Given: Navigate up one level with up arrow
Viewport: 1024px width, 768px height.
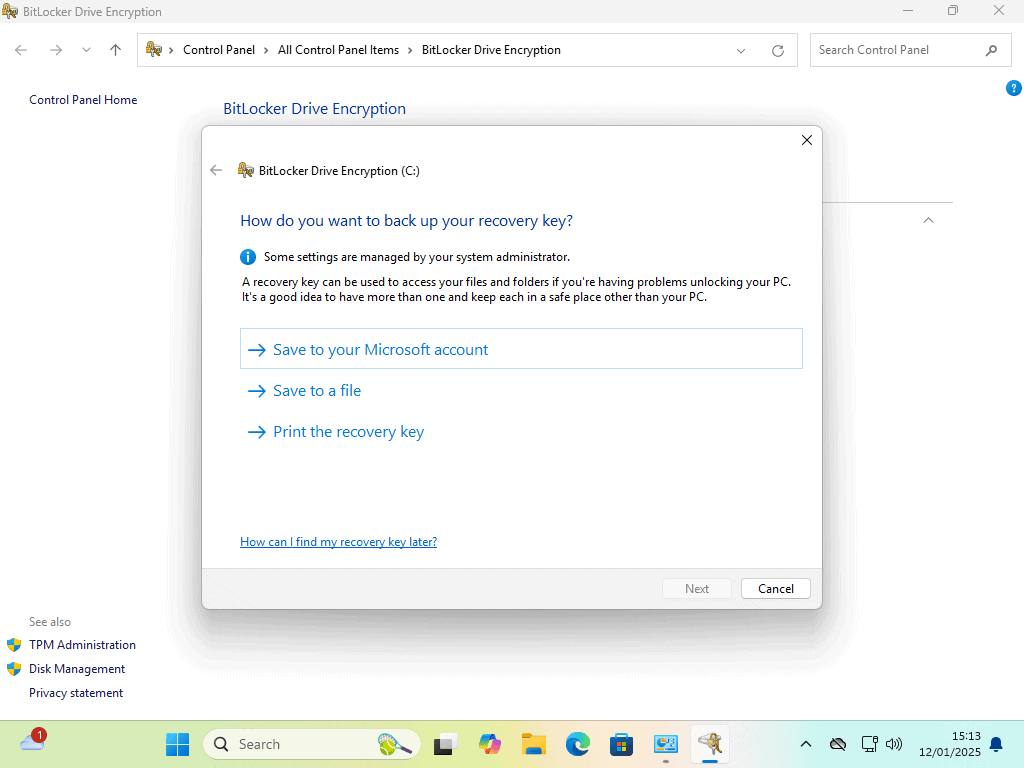Looking at the screenshot, I should [x=115, y=50].
